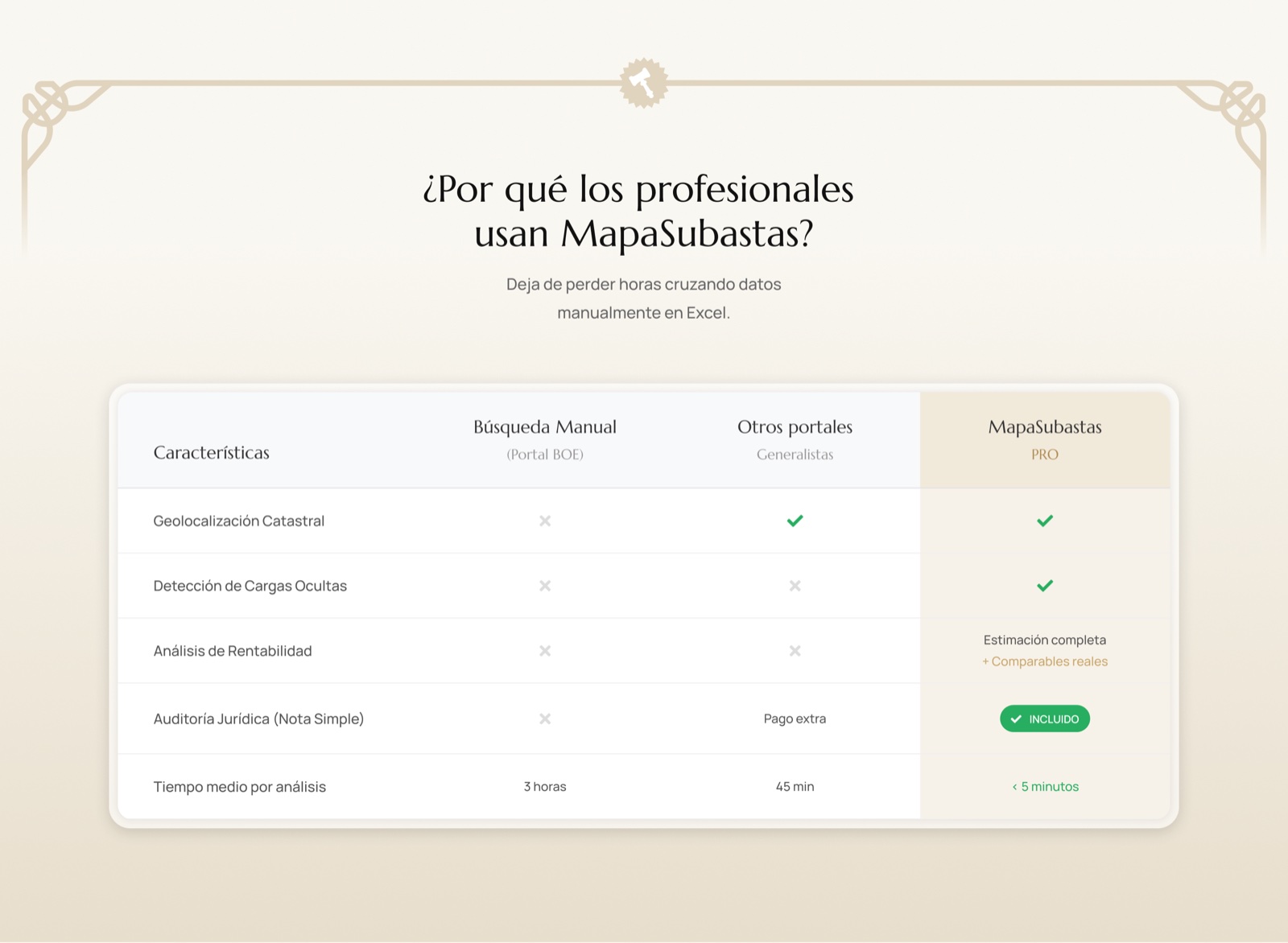Screen dimensions: 1288x943
Task: Click the green check for Geolocalización Catastral under MapaSubastas
Action: (x=1045, y=521)
